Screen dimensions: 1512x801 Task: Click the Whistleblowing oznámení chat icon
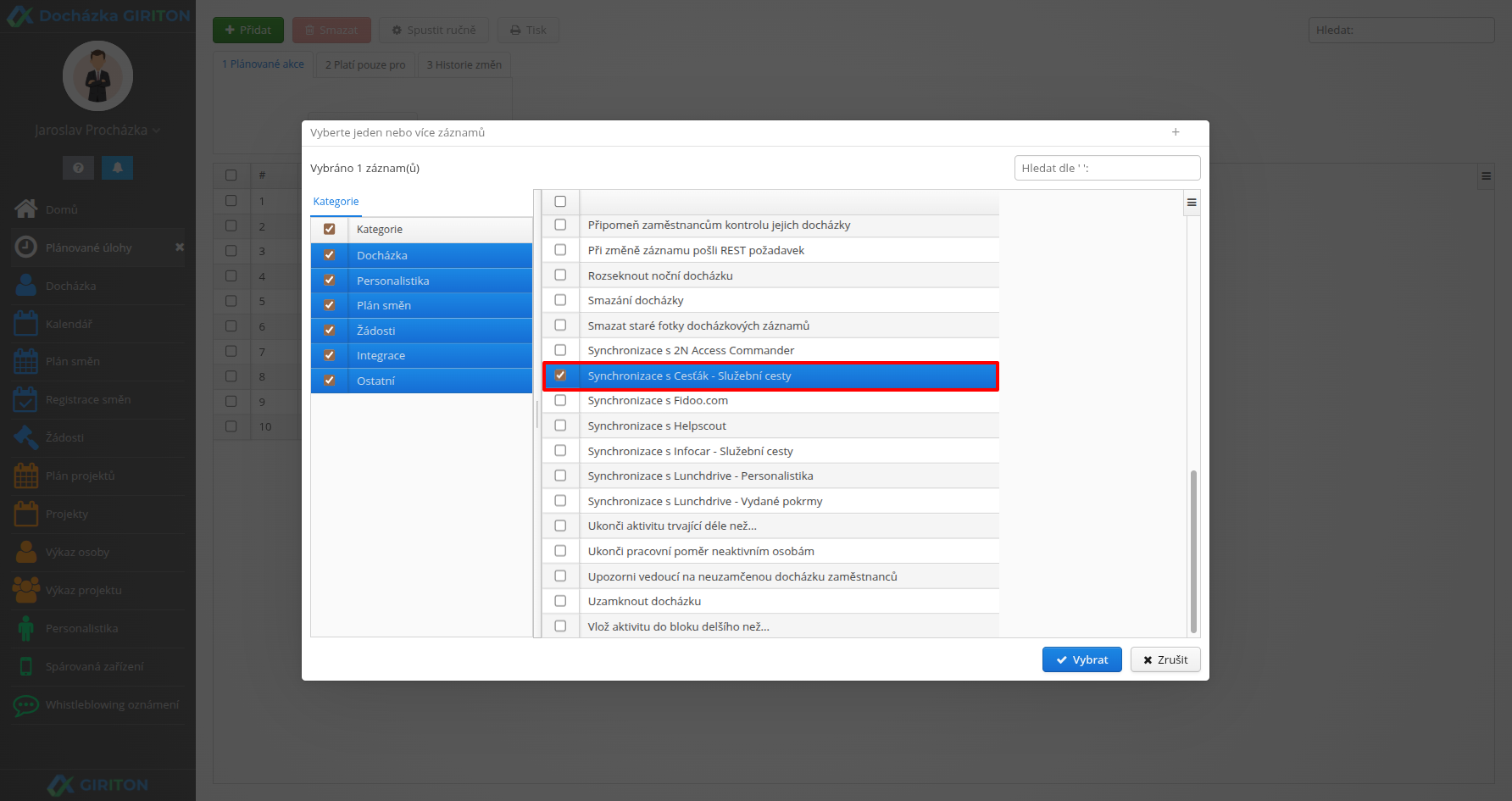26,704
